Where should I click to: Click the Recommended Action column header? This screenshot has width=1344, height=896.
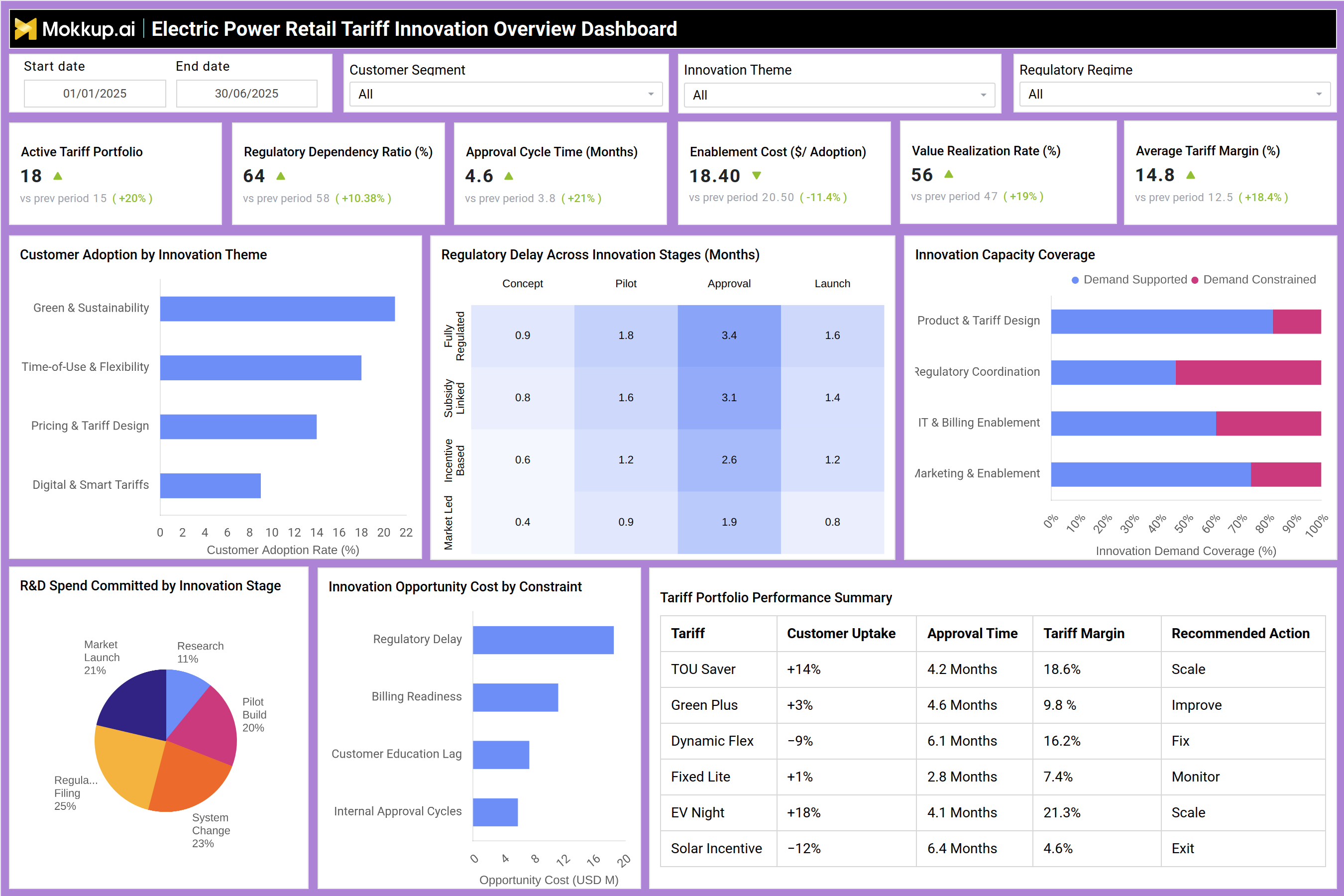(1240, 634)
